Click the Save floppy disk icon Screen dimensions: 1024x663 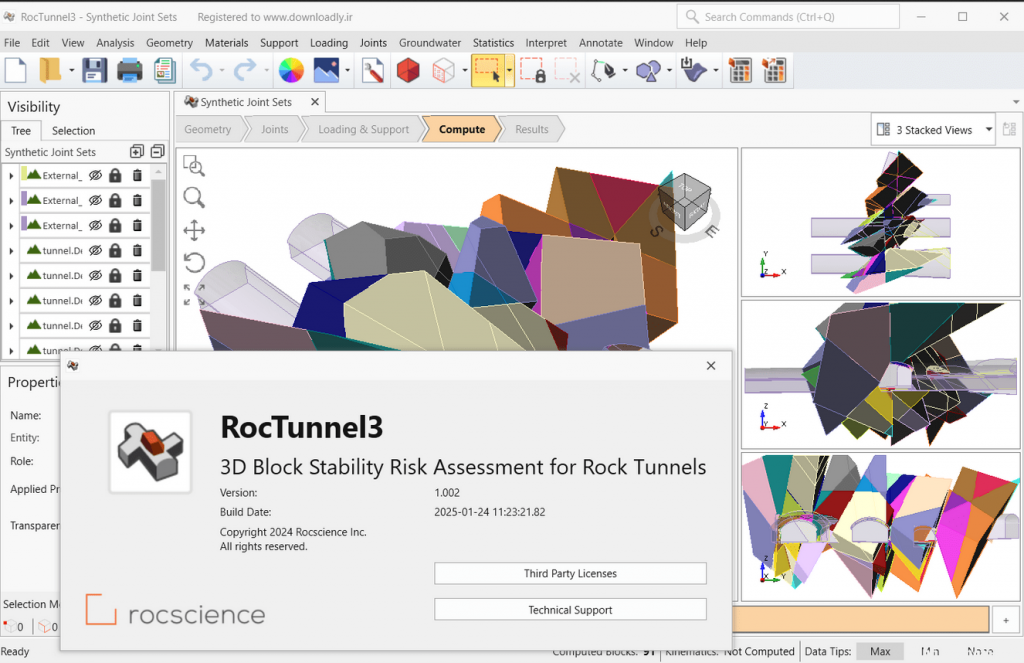coord(95,71)
